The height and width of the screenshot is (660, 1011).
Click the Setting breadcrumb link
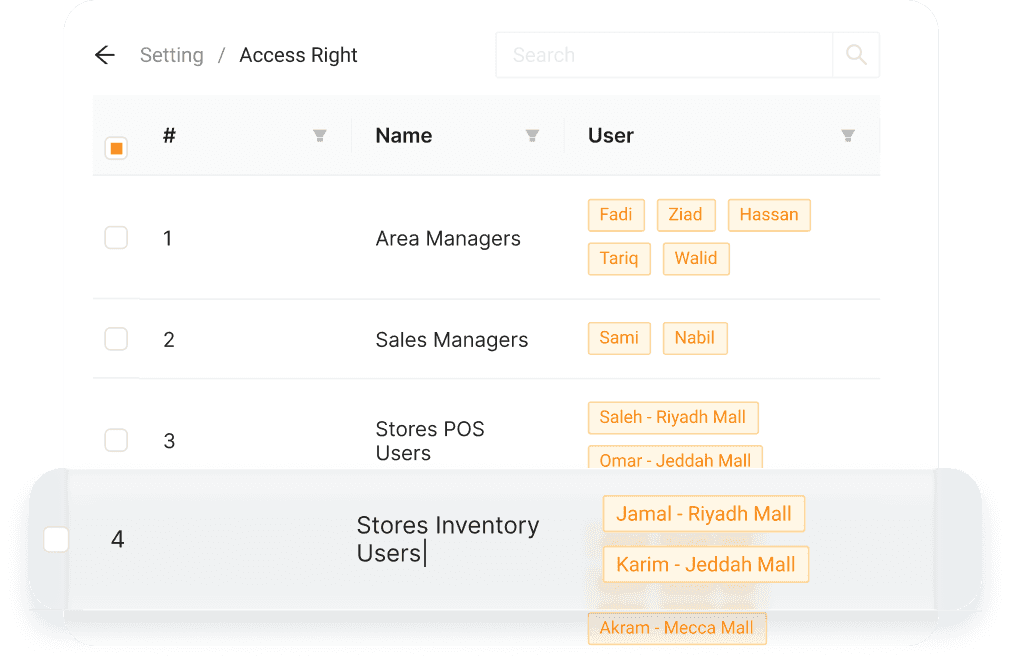click(171, 55)
